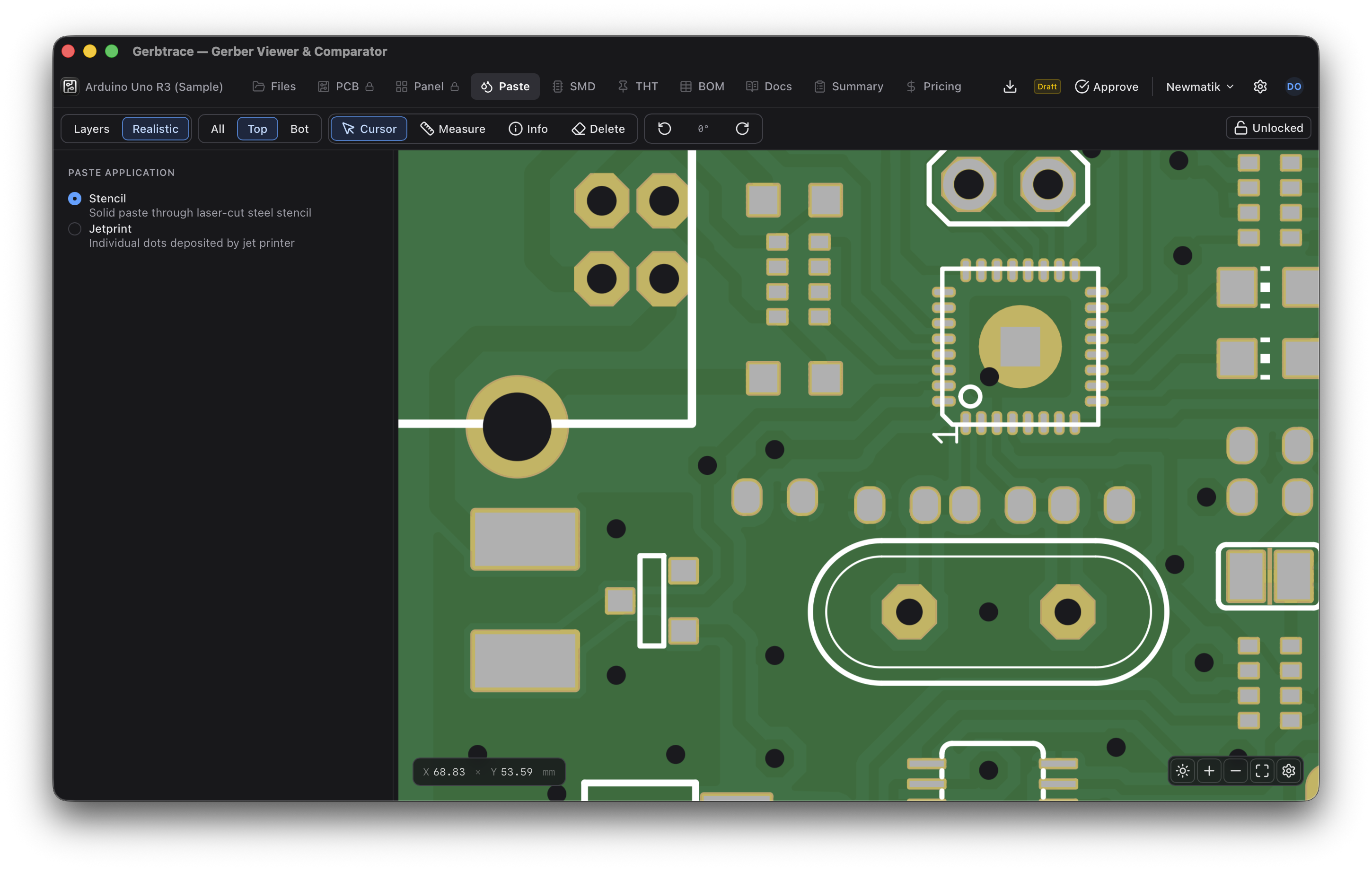Screen dimensions: 1372x871
Task: Click the fit-to-screen icon
Action: pos(1262,771)
